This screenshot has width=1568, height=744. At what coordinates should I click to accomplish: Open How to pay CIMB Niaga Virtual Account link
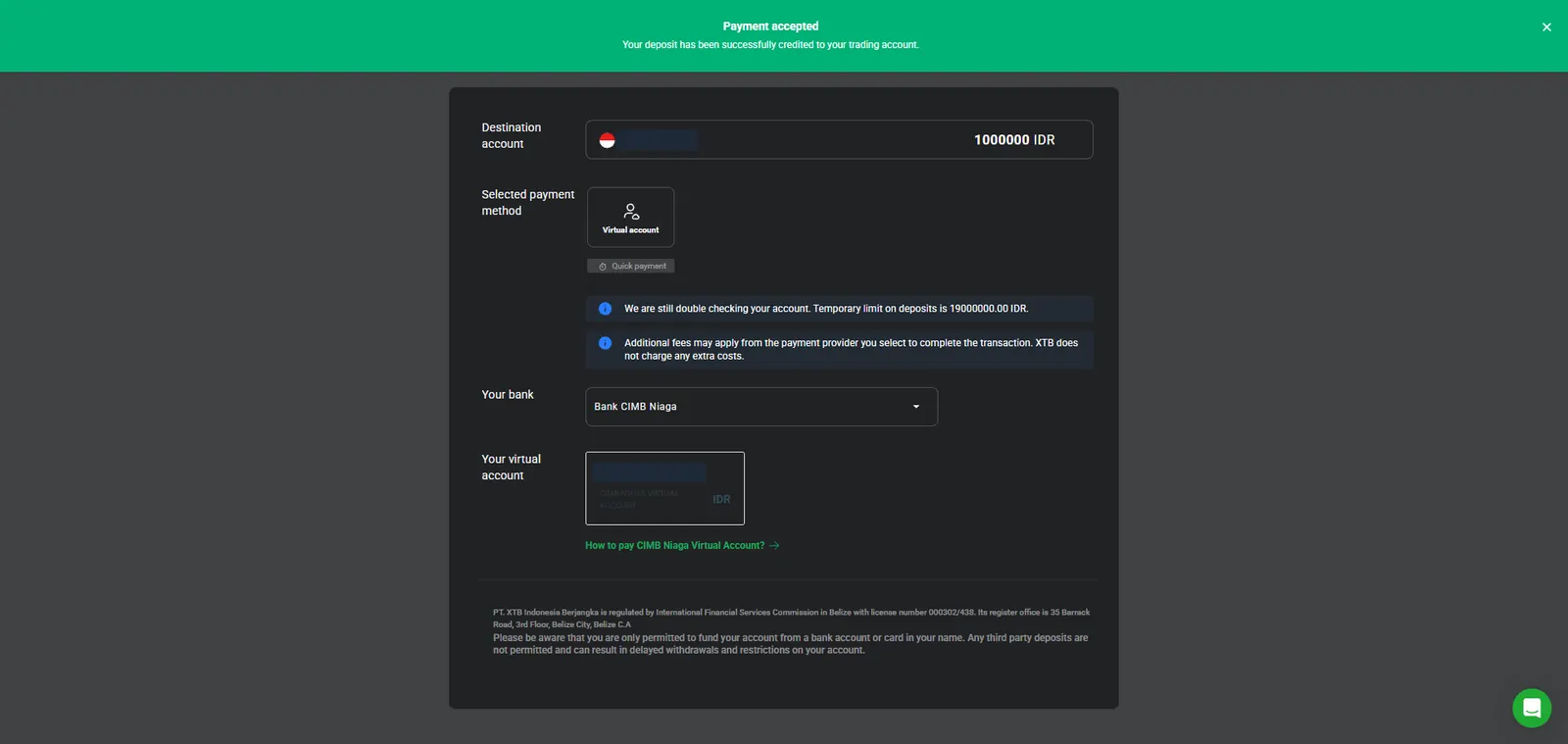coord(682,546)
